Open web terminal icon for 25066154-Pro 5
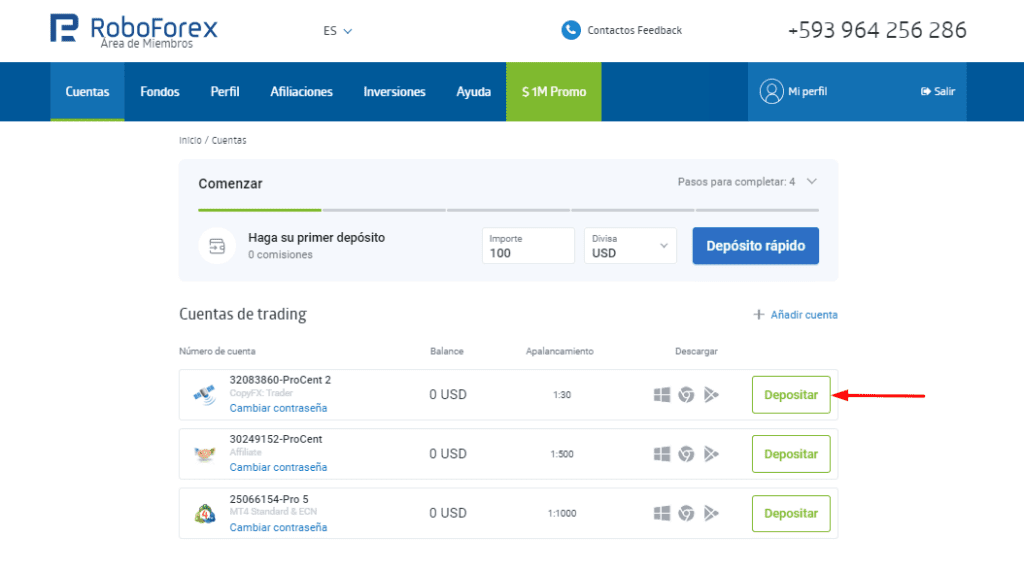The width and height of the screenshot is (1024, 570). 686,513
